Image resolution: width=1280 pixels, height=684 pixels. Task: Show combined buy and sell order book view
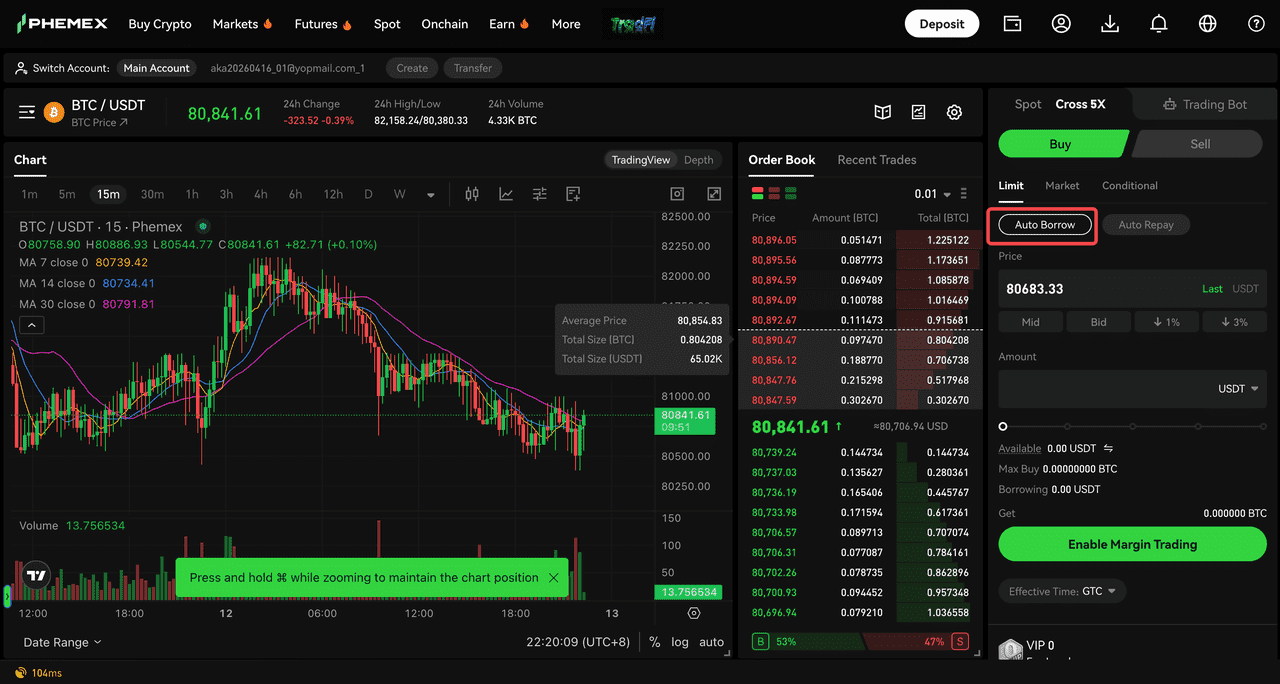758,193
